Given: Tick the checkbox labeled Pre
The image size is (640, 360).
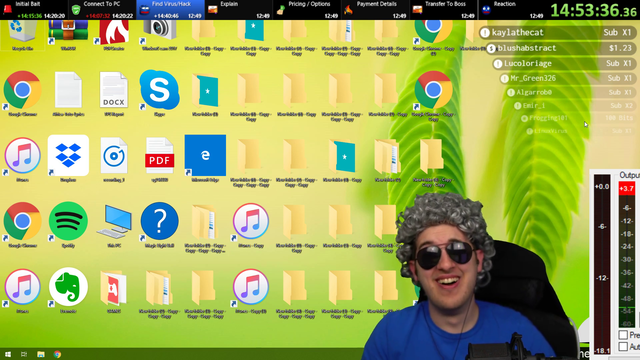Looking at the screenshot, I should [x=623, y=335].
